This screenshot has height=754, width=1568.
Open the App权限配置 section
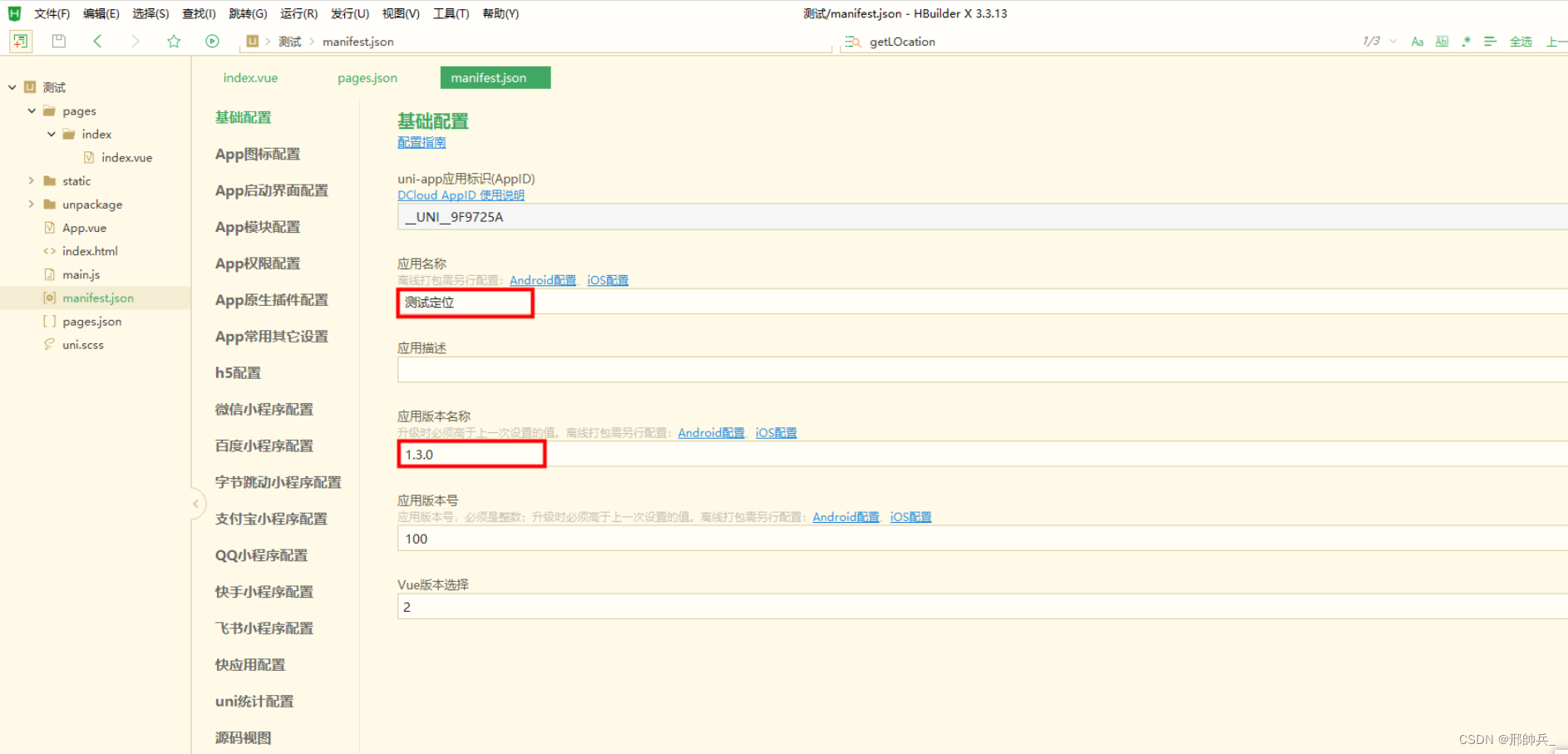tap(258, 264)
